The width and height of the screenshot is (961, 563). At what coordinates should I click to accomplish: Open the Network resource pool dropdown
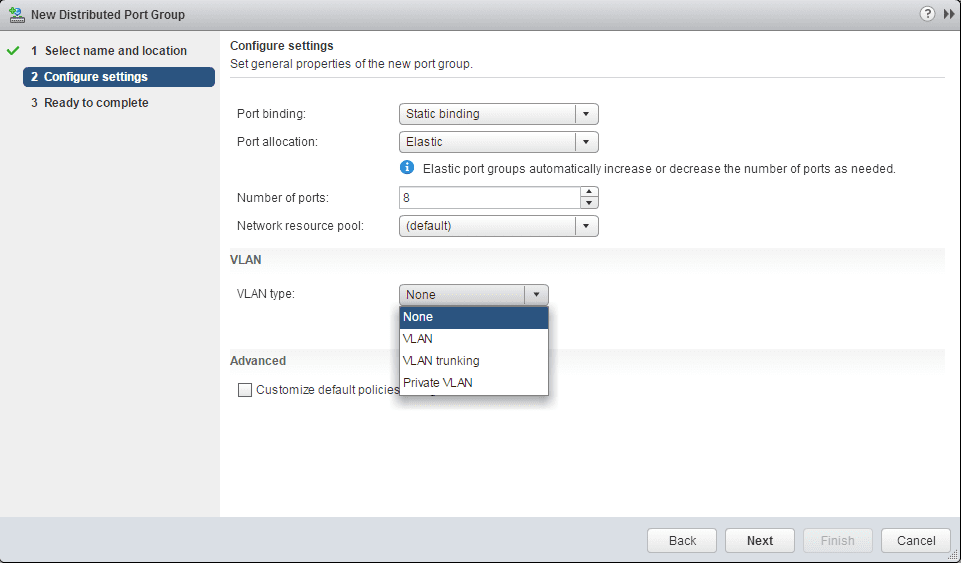498,226
